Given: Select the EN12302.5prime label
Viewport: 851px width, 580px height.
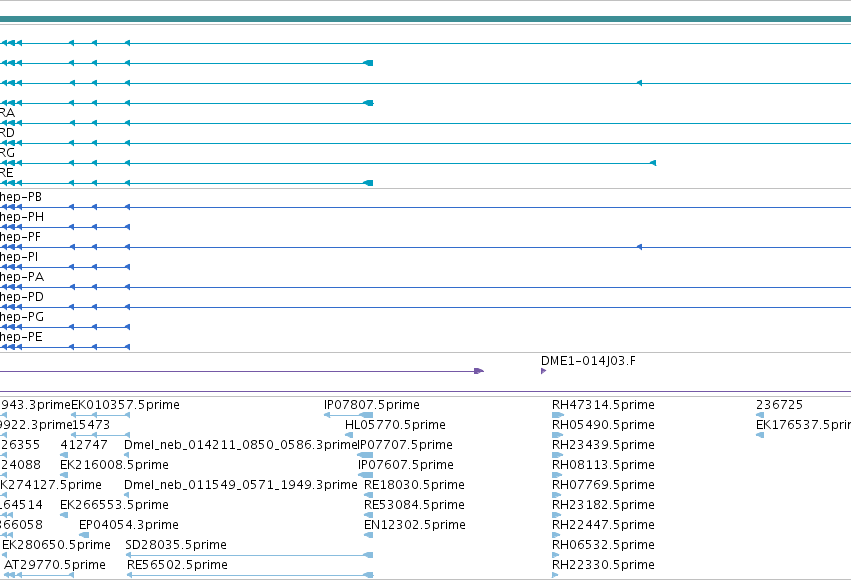Looking at the screenshot, I should (x=415, y=525).
